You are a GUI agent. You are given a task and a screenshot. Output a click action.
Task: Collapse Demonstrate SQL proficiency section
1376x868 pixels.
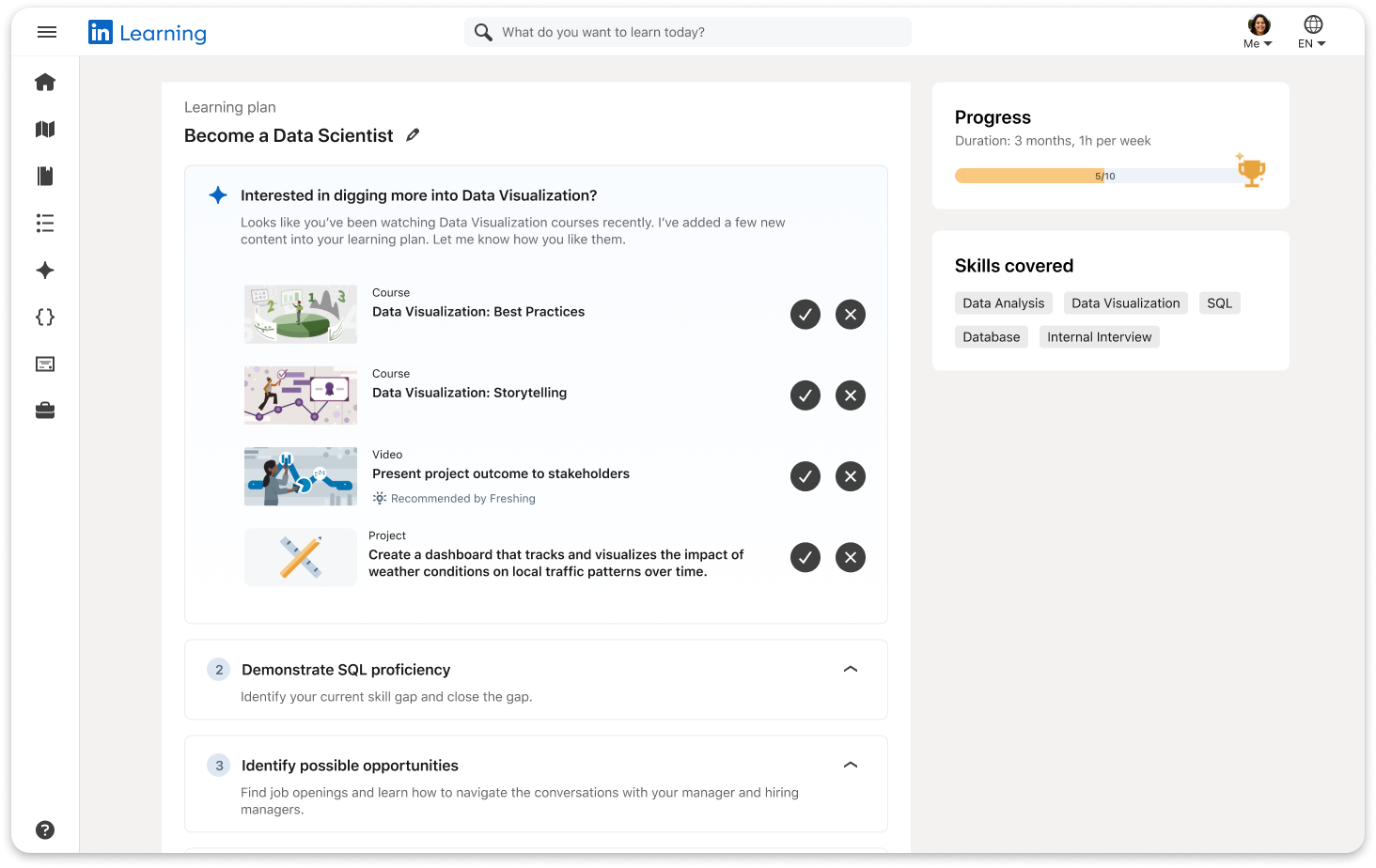851,669
